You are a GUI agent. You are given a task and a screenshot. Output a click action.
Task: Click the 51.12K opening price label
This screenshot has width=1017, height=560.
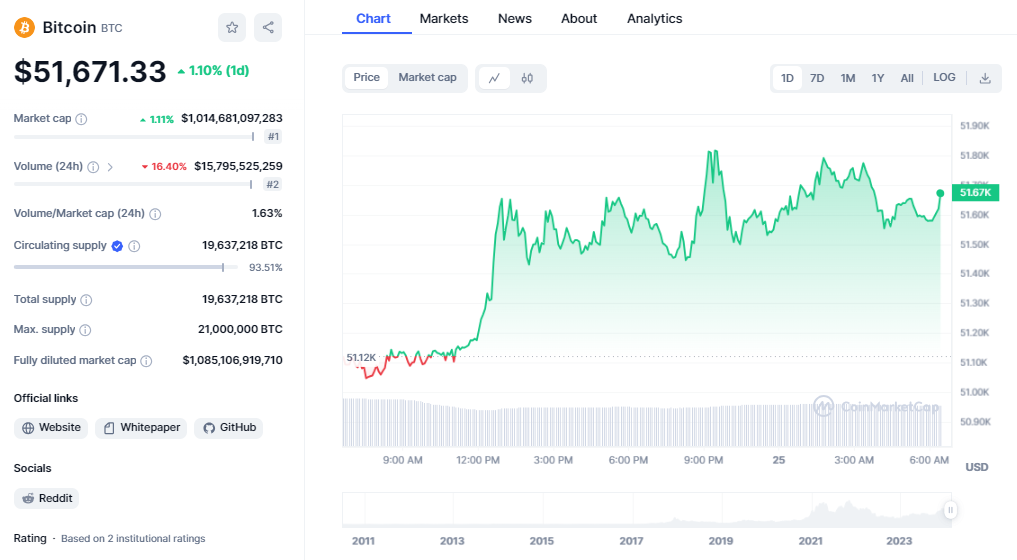tap(361, 358)
